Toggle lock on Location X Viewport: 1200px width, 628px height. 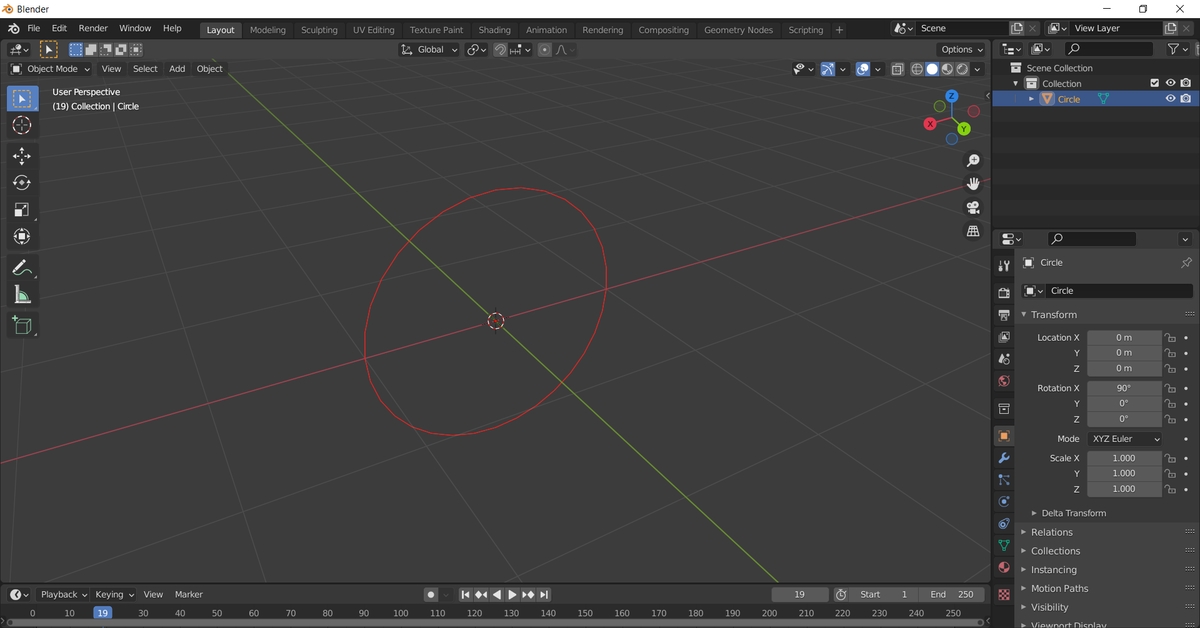point(1170,338)
